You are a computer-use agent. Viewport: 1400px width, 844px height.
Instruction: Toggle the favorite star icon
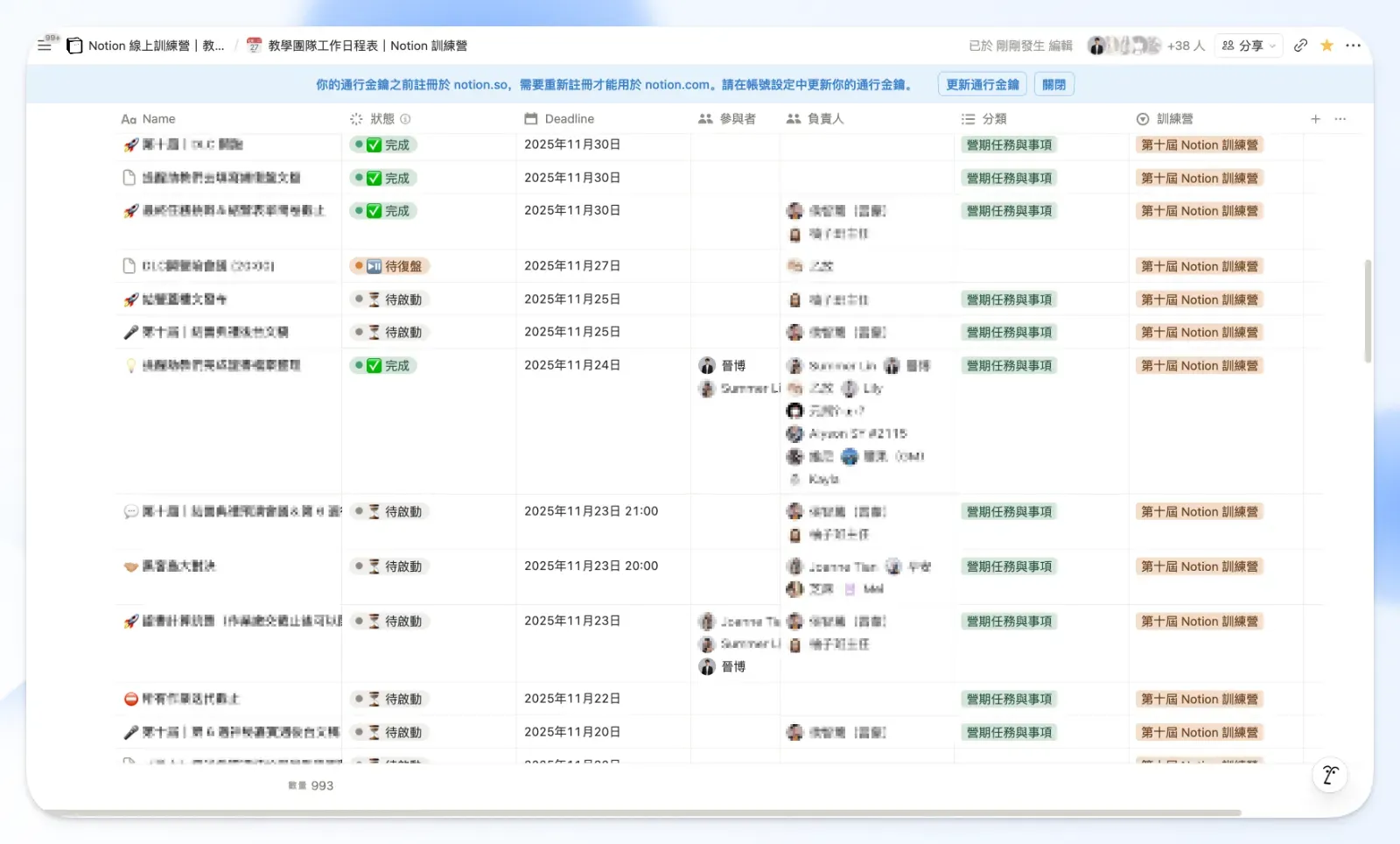tap(1327, 46)
